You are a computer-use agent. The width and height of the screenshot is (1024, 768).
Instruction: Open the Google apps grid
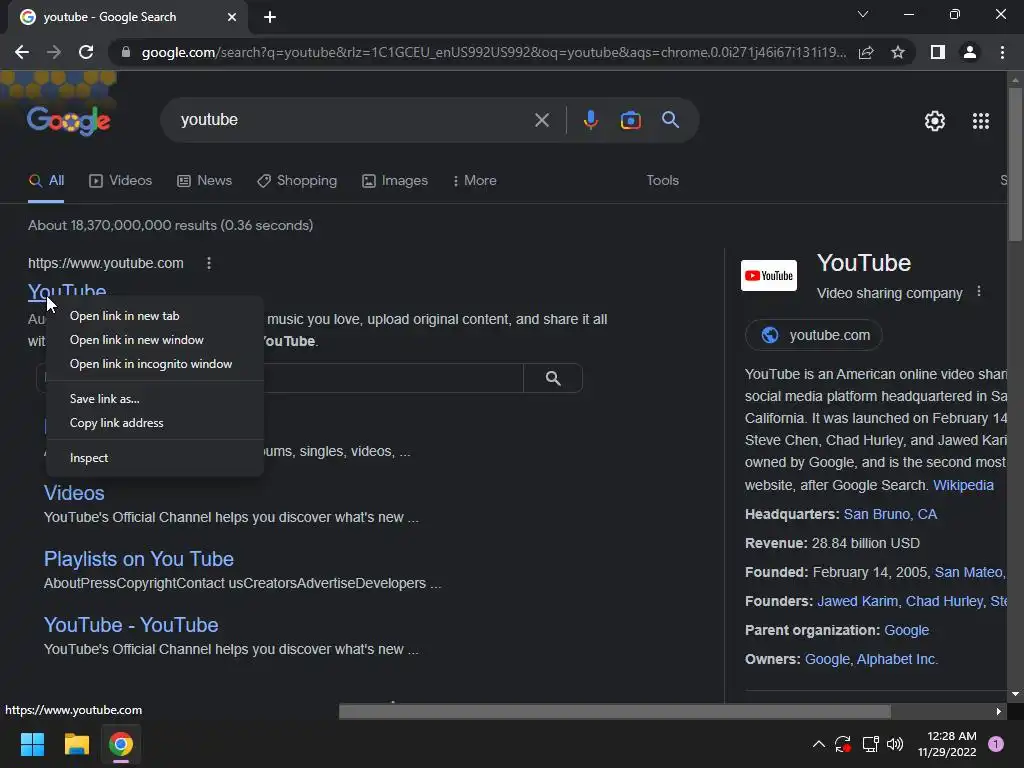[981, 121]
